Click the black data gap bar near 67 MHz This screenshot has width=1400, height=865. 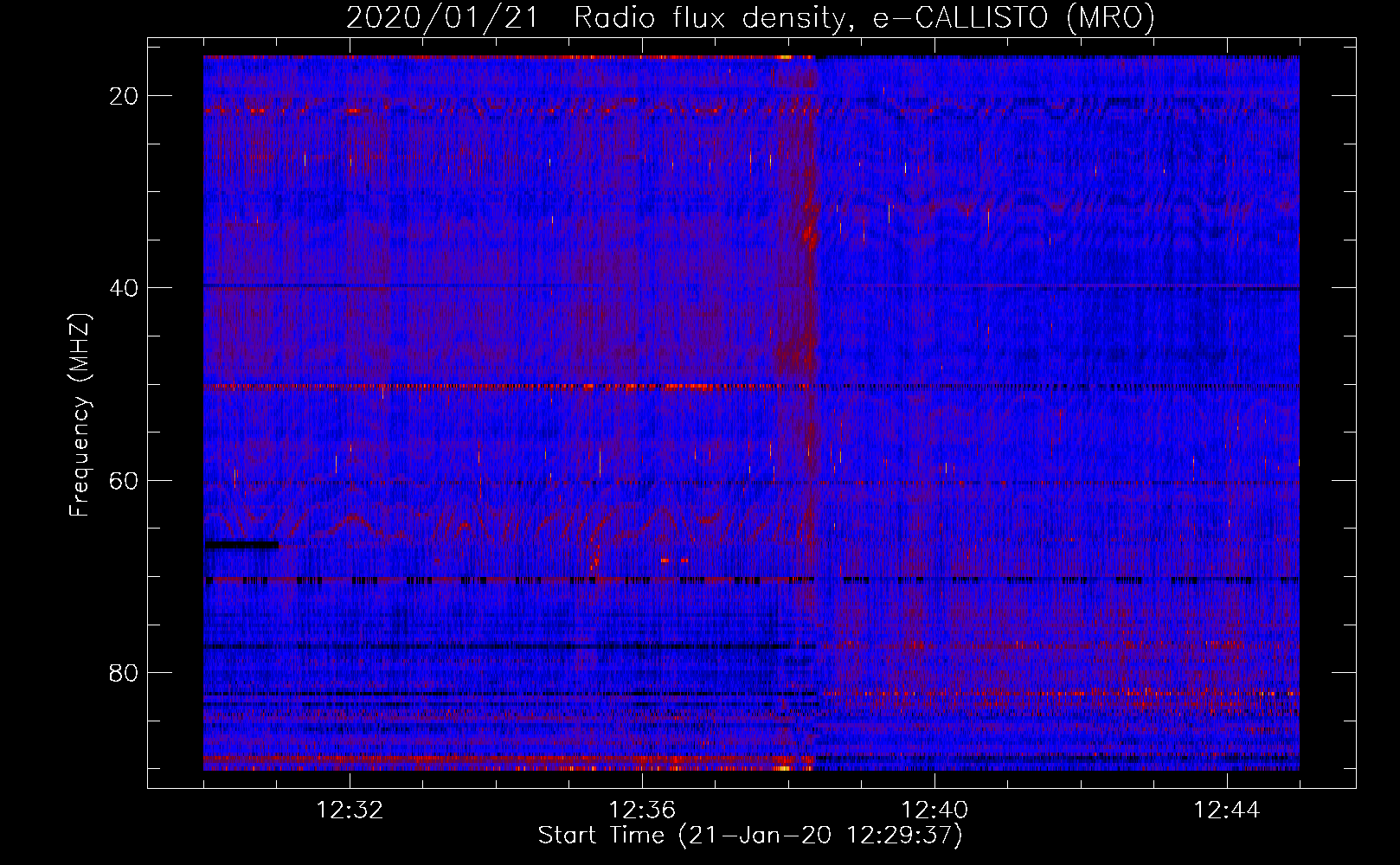pyautogui.click(x=241, y=545)
